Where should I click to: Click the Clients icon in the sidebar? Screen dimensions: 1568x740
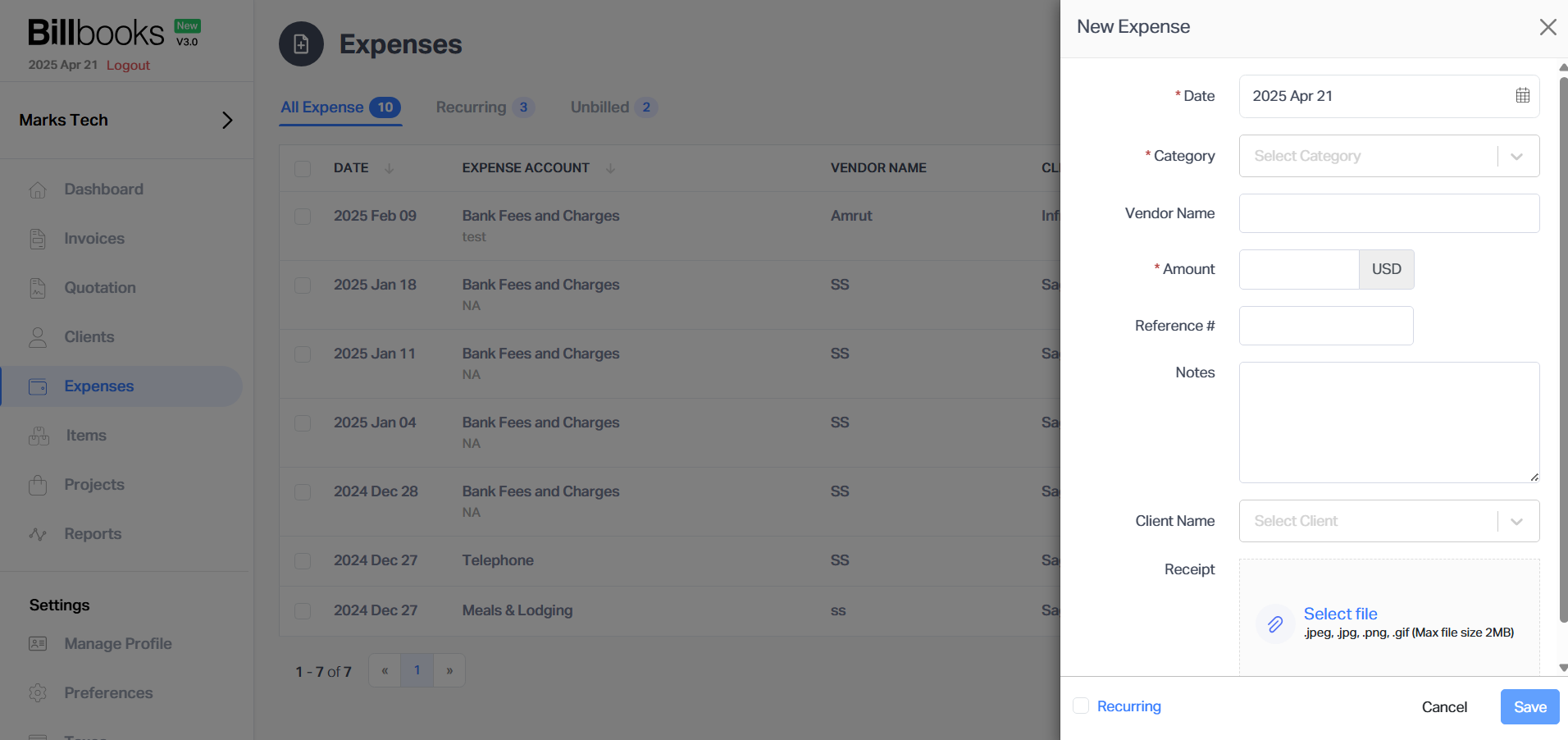pos(38,336)
